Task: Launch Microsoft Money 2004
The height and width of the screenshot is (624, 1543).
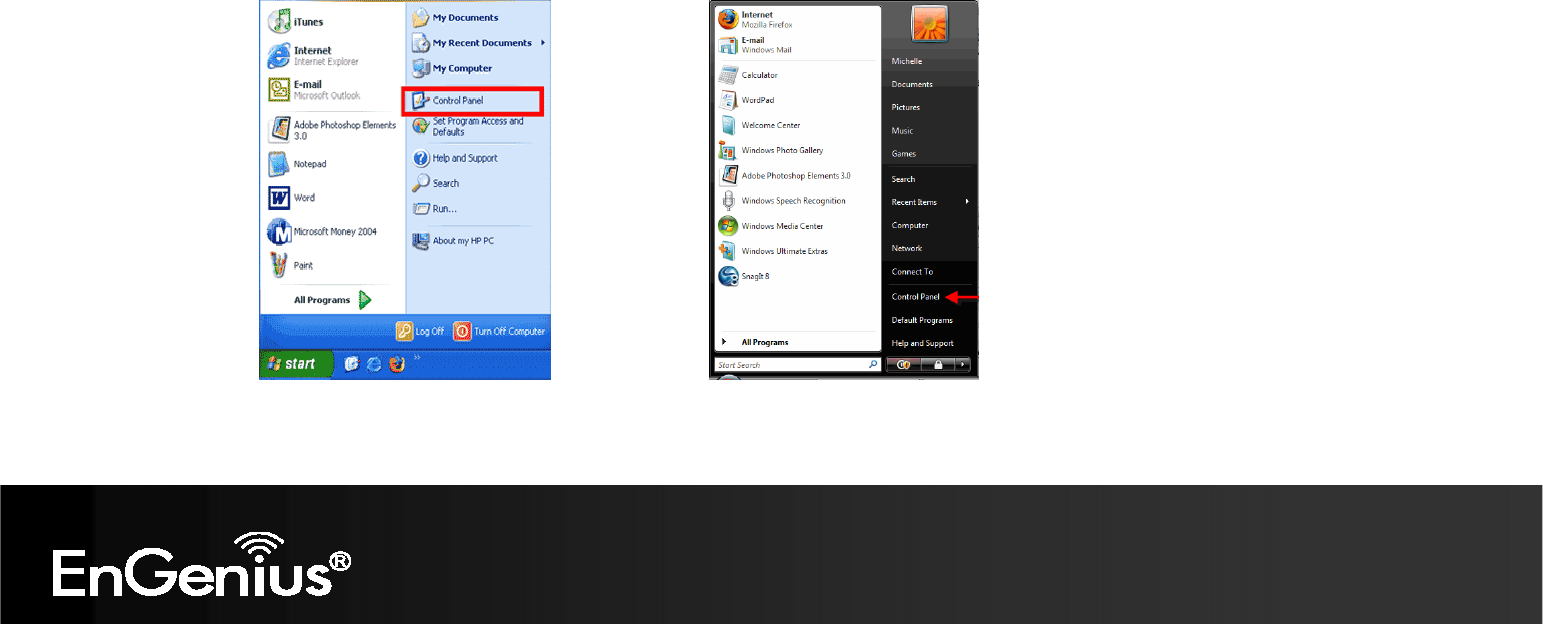Action: 322,232
